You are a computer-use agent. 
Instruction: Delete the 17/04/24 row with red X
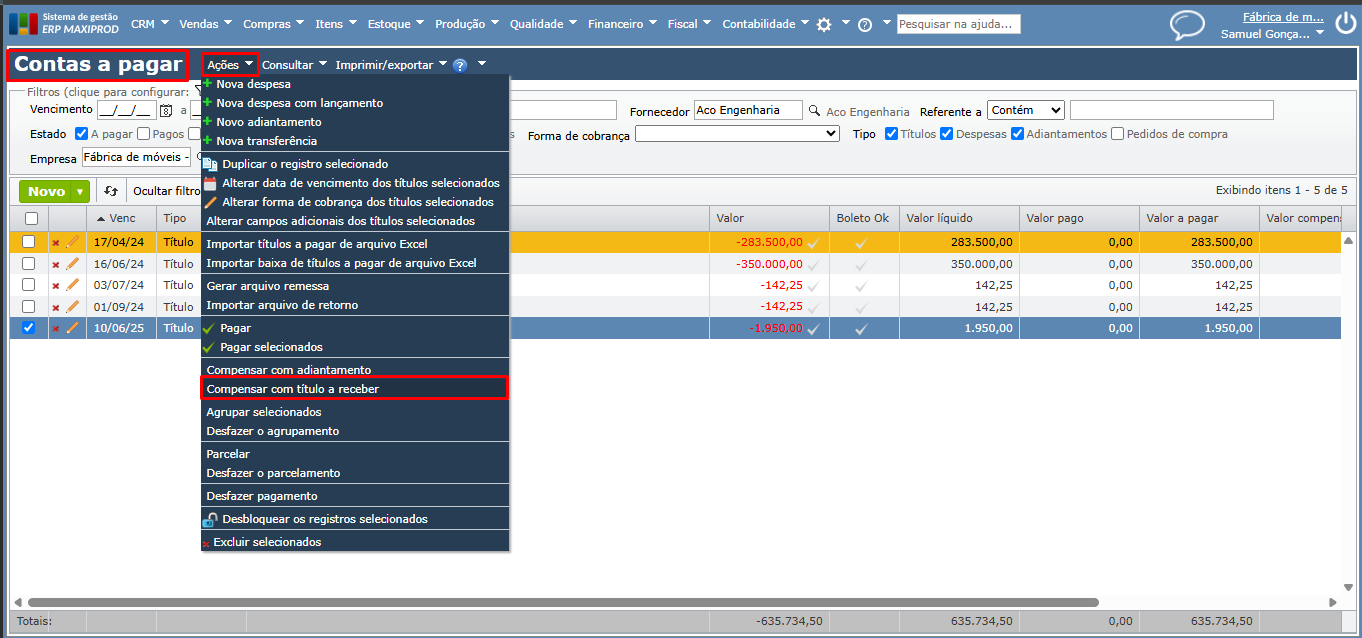pos(56,242)
